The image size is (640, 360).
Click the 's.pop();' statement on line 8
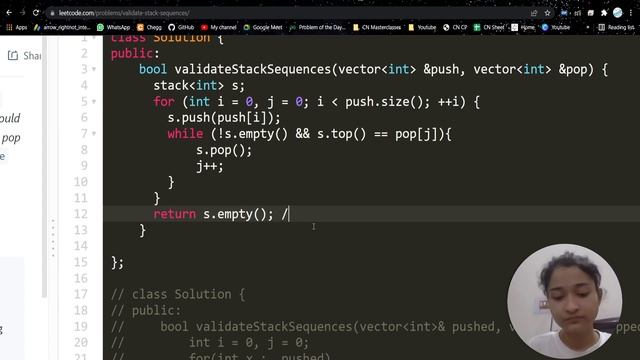point(224,150)
